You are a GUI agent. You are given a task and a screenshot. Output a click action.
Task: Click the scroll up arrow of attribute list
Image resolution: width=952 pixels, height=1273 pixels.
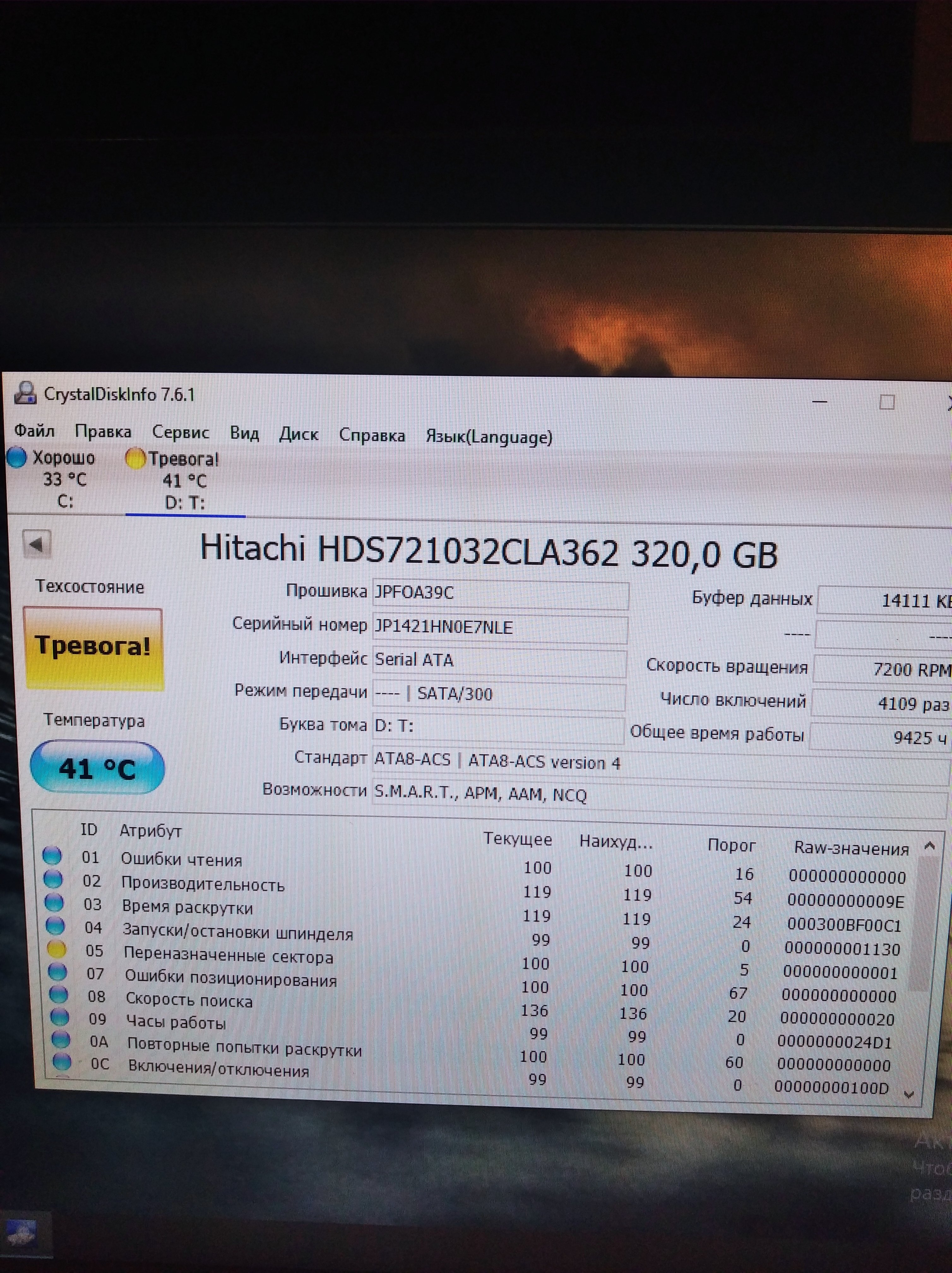click(x=930, y=846)
